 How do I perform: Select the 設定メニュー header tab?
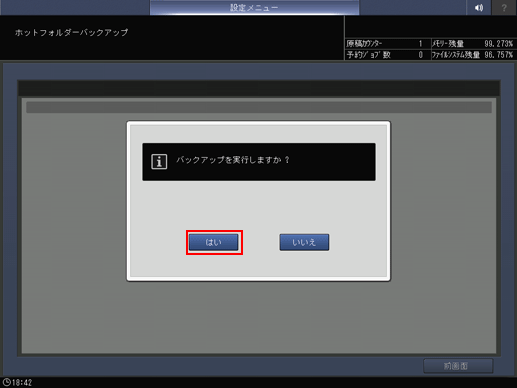(254, 7)
